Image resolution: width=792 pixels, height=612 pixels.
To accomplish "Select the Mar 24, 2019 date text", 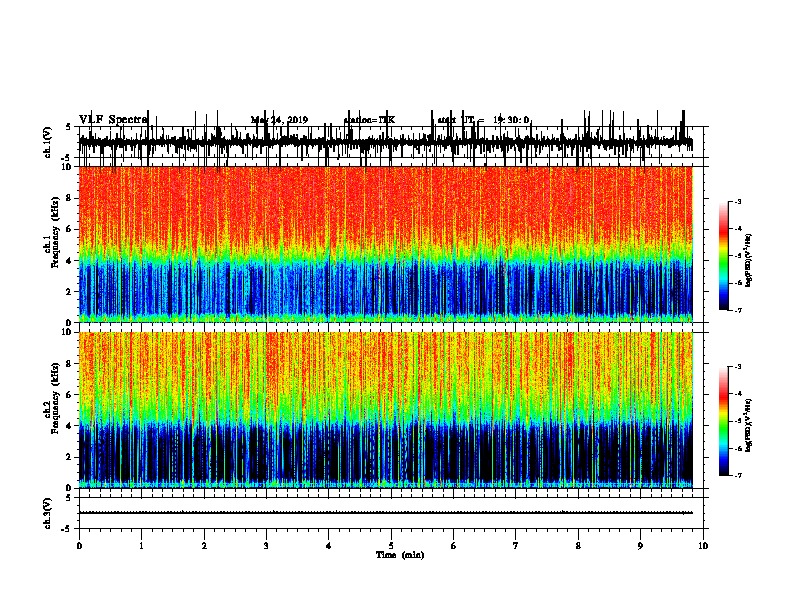I will coord(279,120).
